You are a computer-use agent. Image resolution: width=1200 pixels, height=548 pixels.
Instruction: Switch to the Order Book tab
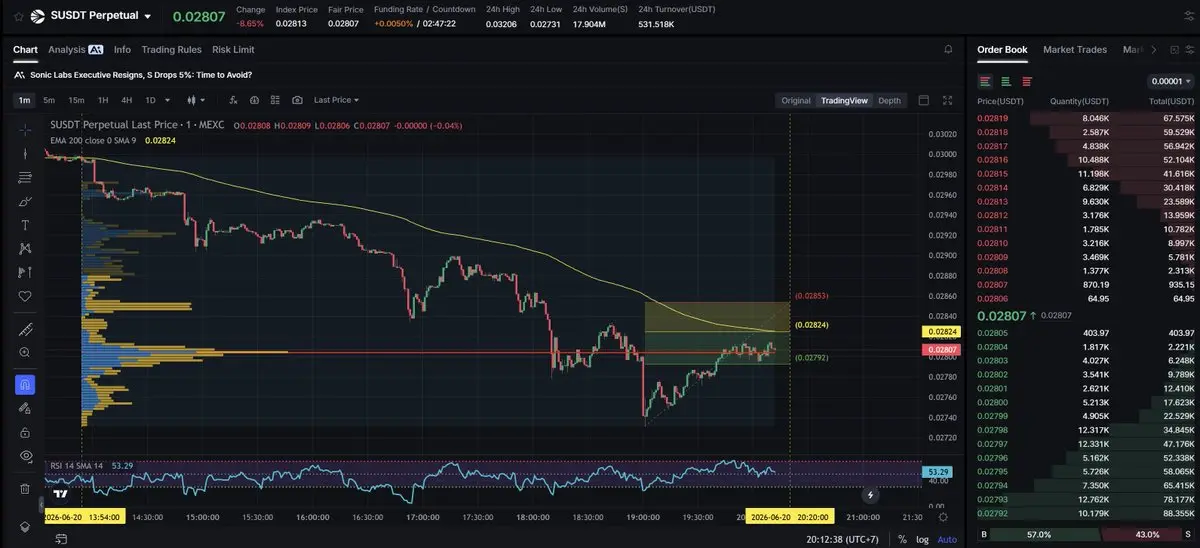coord(1002,49)
